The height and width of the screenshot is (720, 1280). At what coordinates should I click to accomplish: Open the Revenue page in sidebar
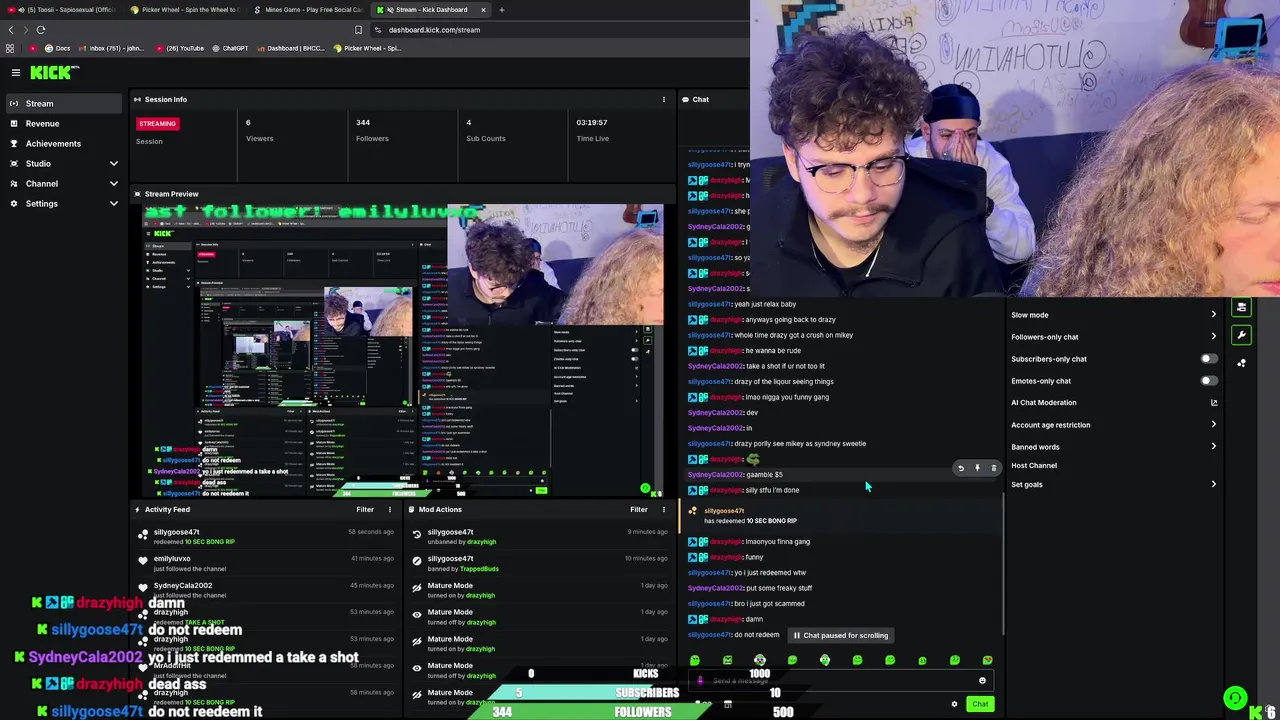(64, 123)
